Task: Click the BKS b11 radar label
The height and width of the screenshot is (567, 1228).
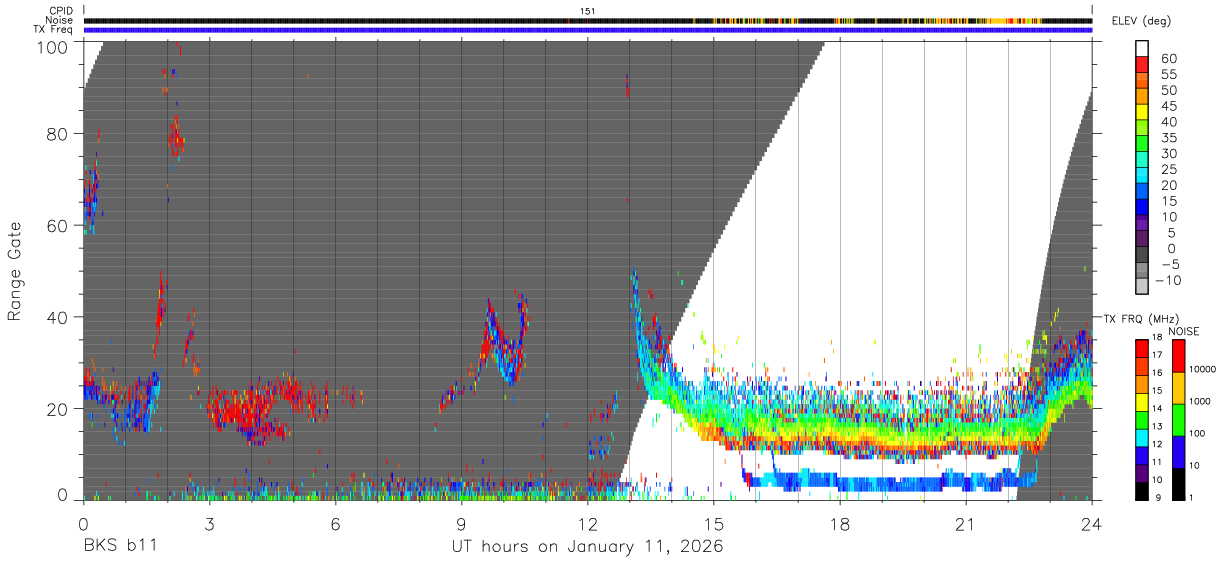Action: (120, 548)
